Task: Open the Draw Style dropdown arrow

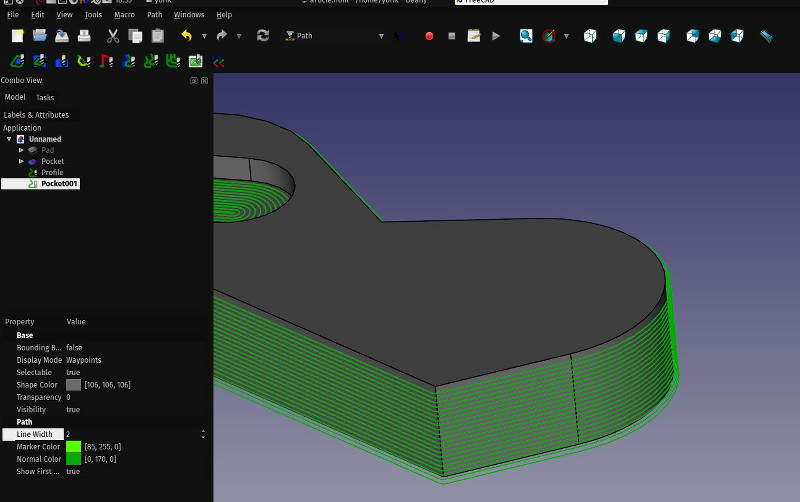Action: click(566, 36)
